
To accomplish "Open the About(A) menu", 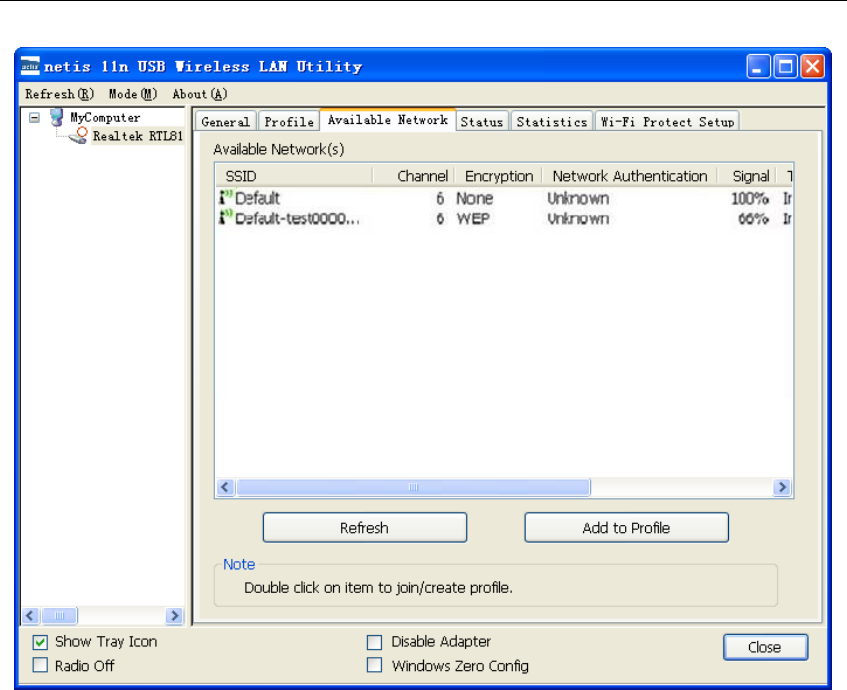I will (x=200, y=94).
